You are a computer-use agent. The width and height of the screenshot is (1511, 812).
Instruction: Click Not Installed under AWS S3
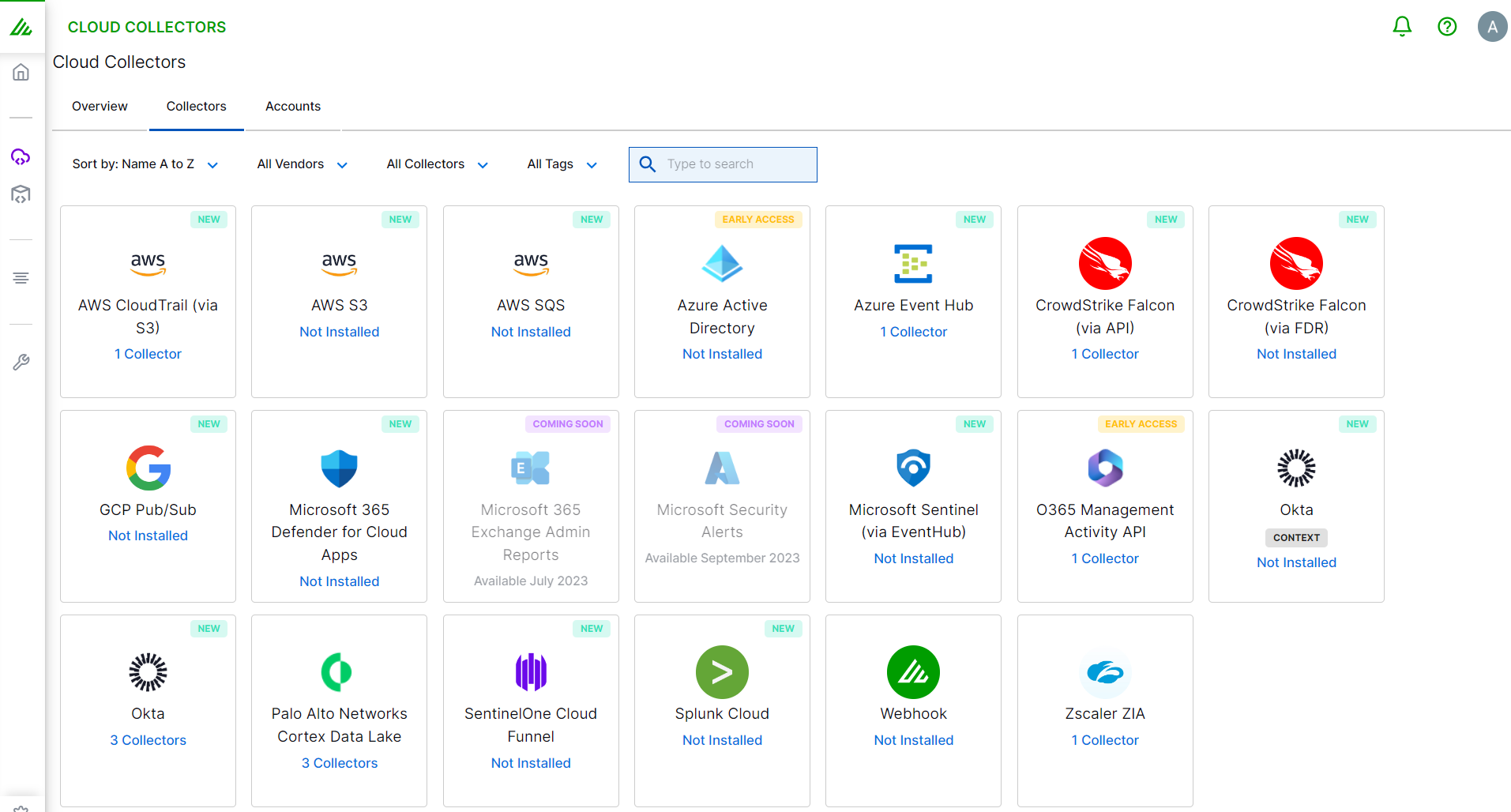tap(339, 332)
